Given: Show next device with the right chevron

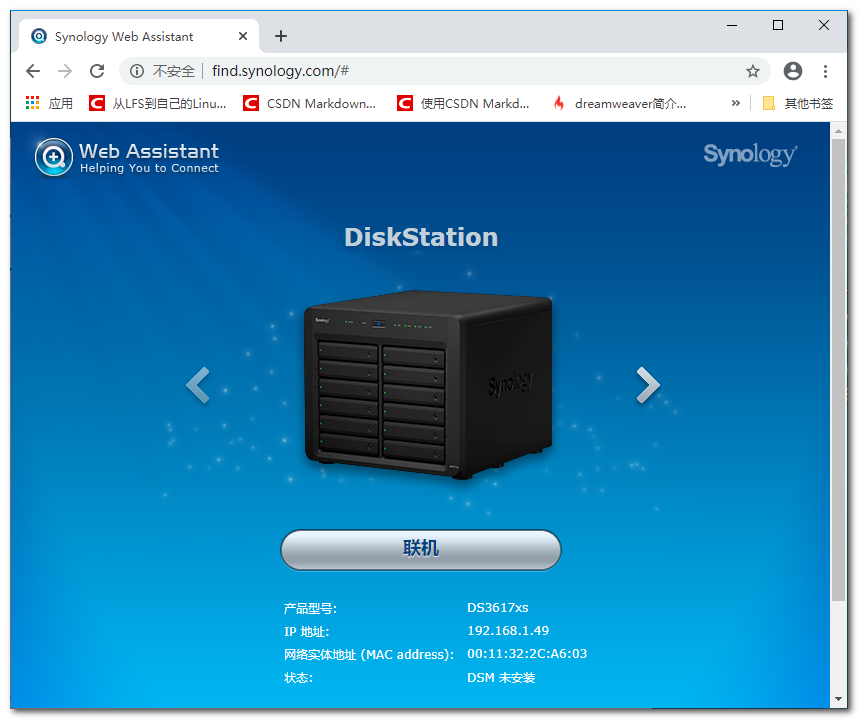Looking at the screenshot, I should pyautogui.click(x=648, y=385).
